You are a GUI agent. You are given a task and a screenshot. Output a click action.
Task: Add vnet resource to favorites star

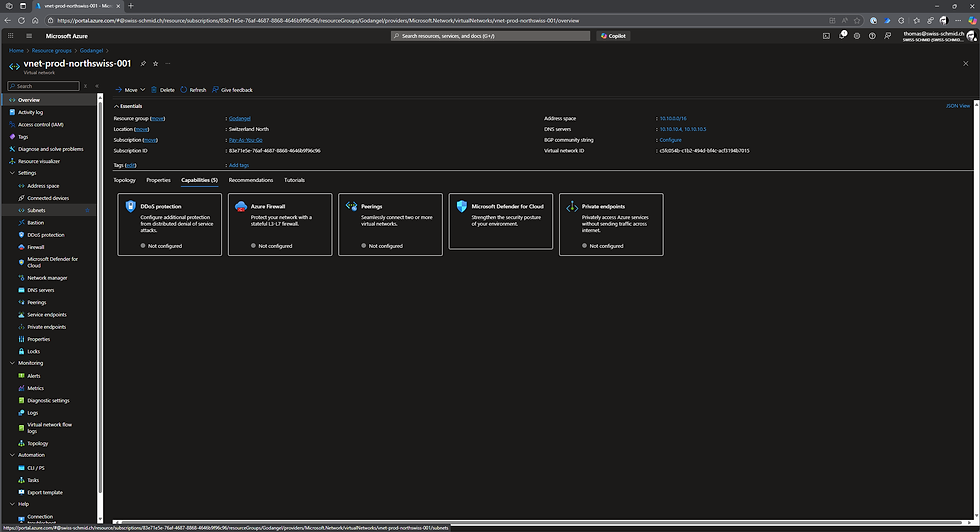(156, 64)
